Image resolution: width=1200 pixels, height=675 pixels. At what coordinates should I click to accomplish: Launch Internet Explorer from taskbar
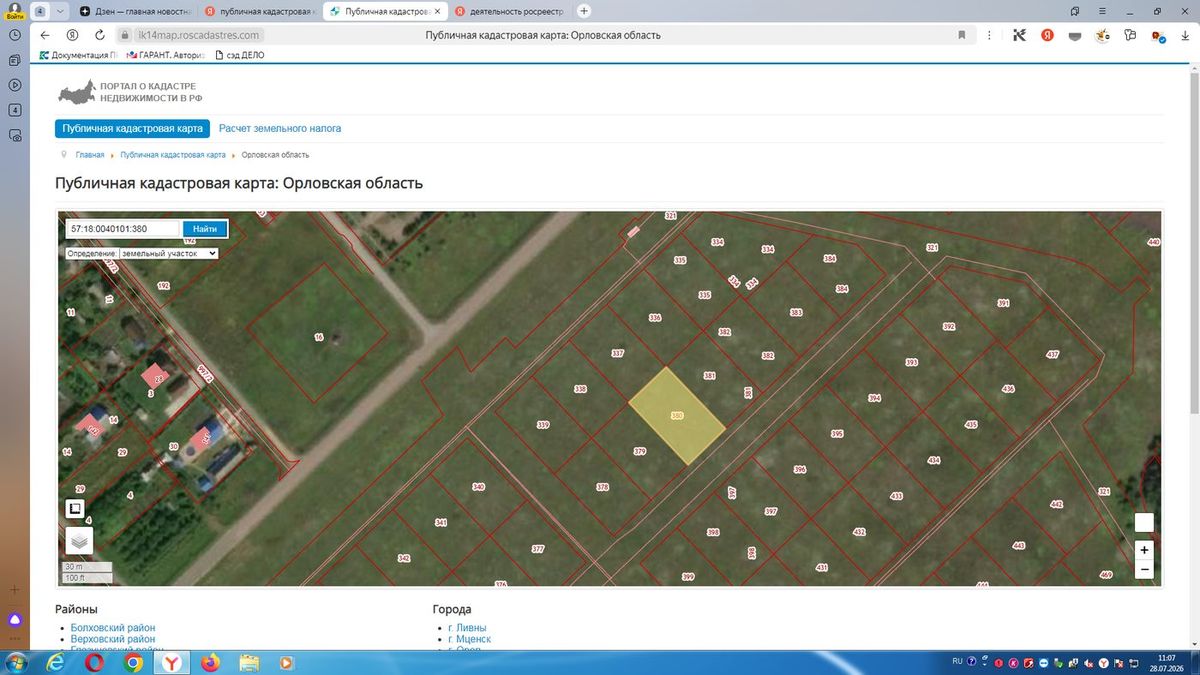click(x=56, y=663)
